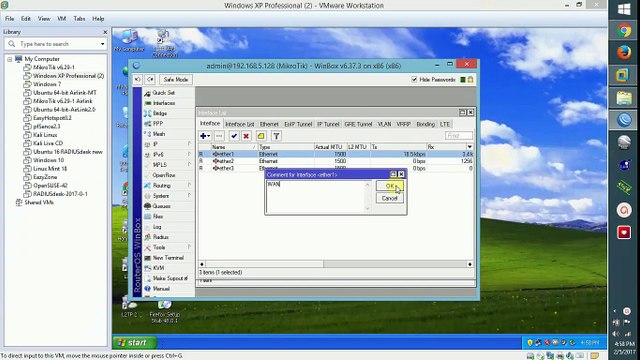Open Interfaces in WinBox sidebar
The image size is (640, 360).
164,103
